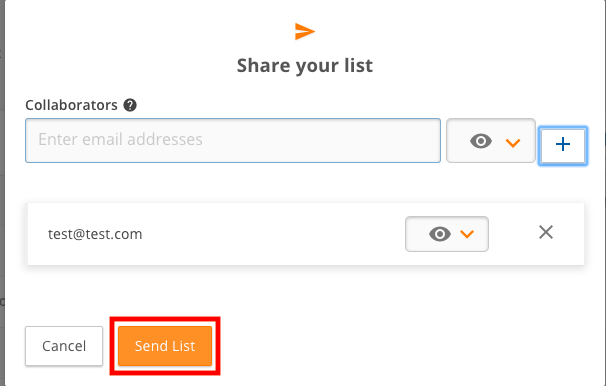The width and height of the screenshot is (606, 386).
Task: Remove test@test.com with the X icon
Action: (546, 232)
